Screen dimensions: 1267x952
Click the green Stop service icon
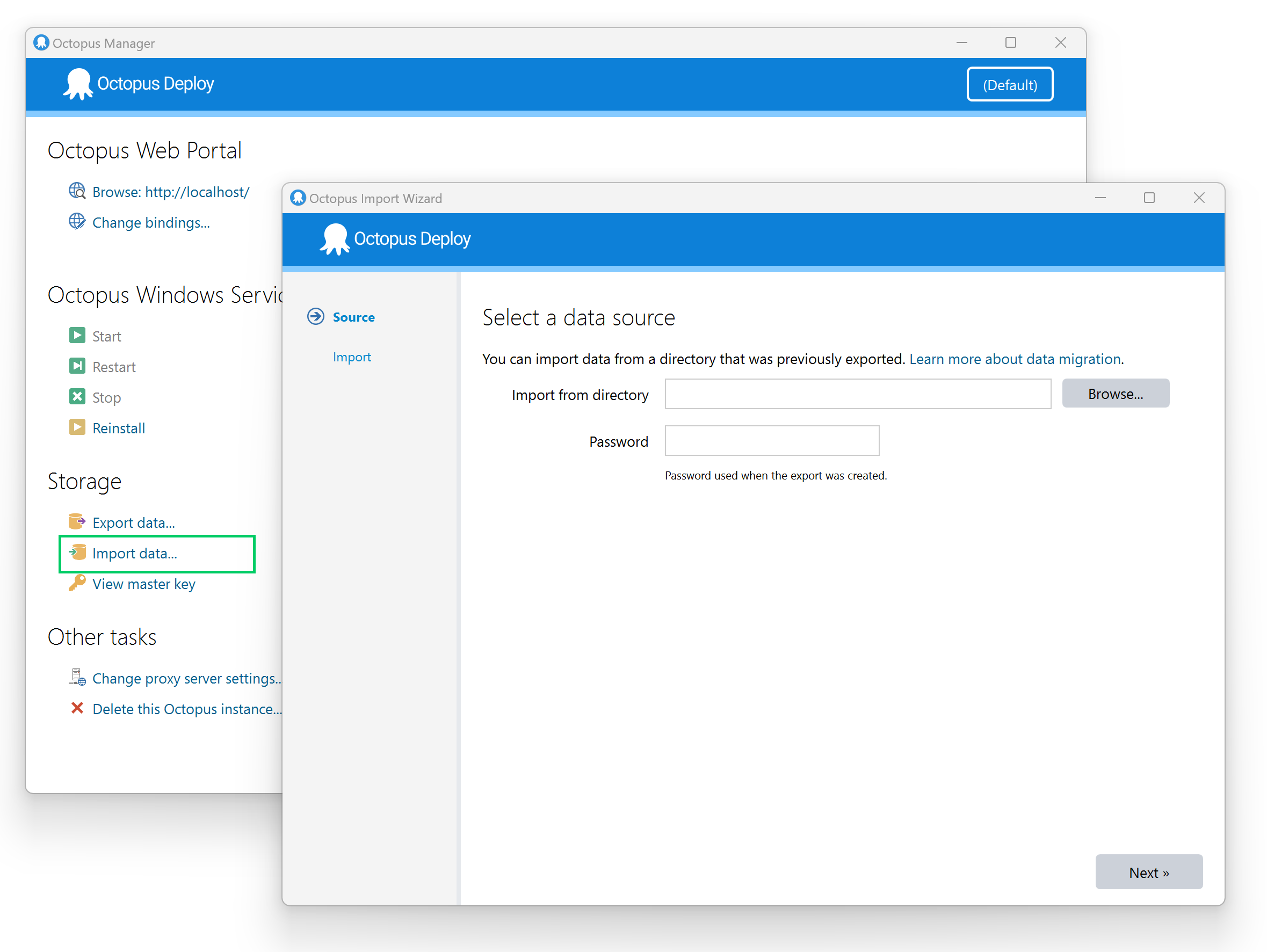click(77, 397)
